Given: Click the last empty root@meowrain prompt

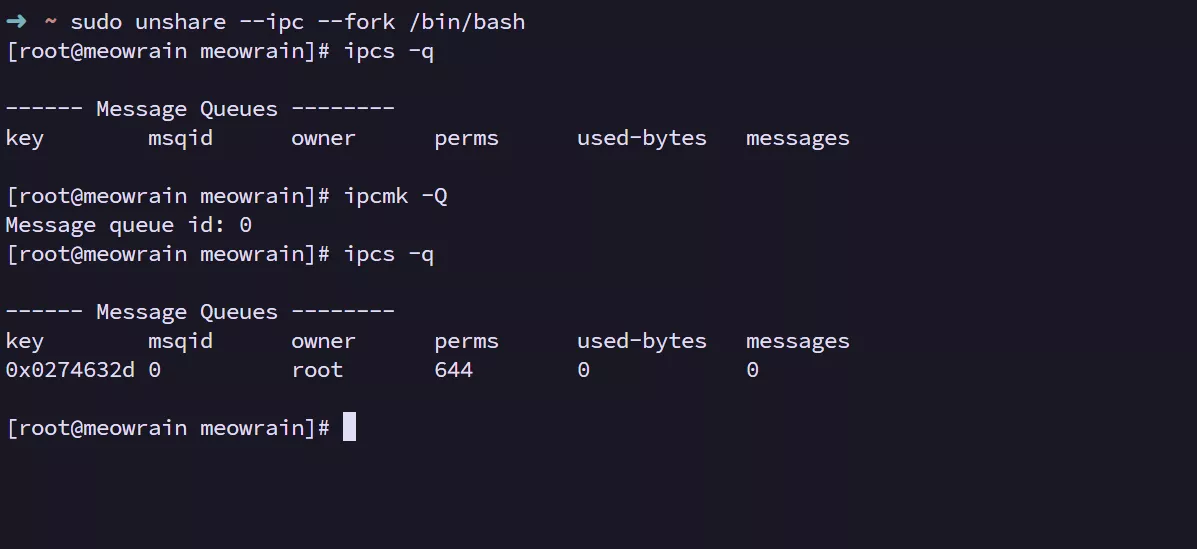Looking at the screenshot, I should pyautogui.click(x=168, y=428).
